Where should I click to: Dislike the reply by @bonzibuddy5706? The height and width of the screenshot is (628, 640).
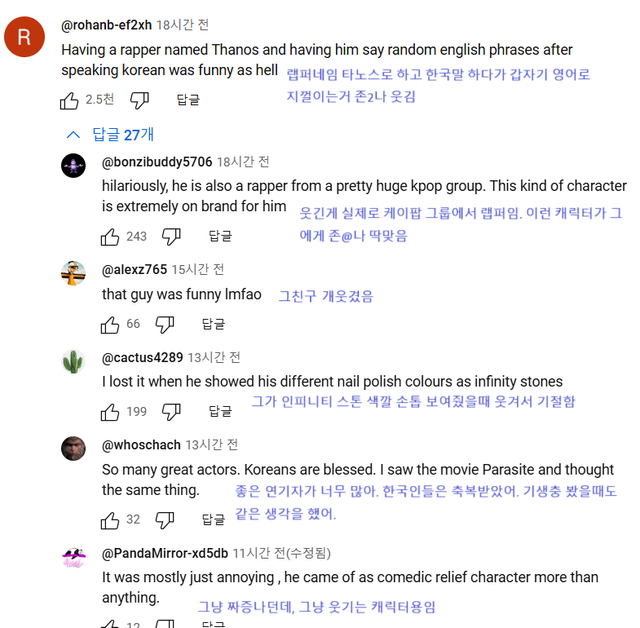(172, 236)
